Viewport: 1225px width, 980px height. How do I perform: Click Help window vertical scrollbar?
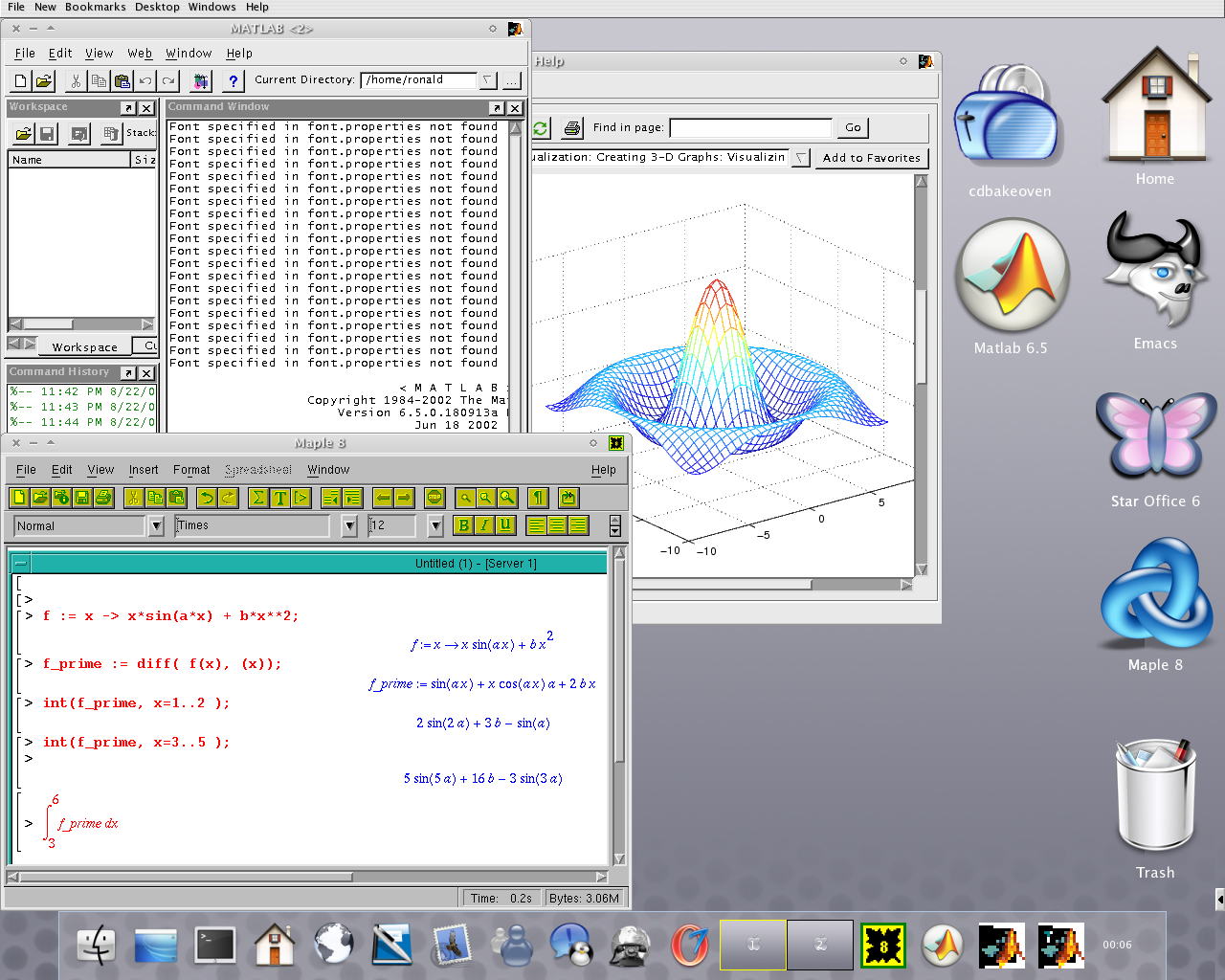point(922,374)
